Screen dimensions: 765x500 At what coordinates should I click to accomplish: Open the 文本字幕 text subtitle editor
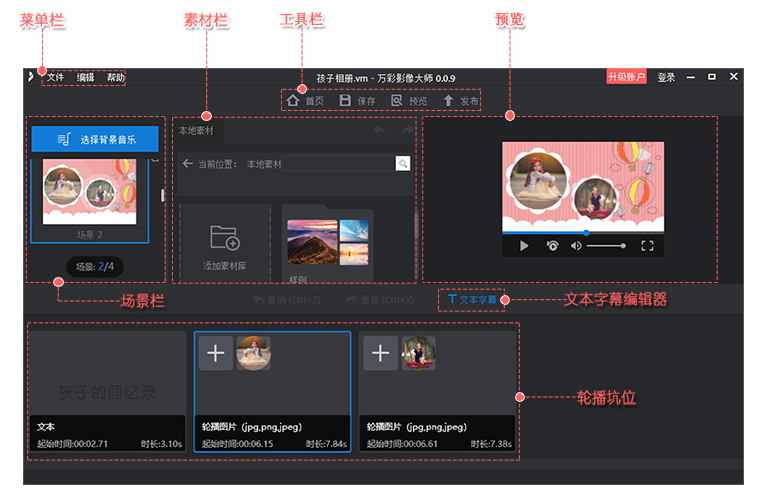point(472,299)
